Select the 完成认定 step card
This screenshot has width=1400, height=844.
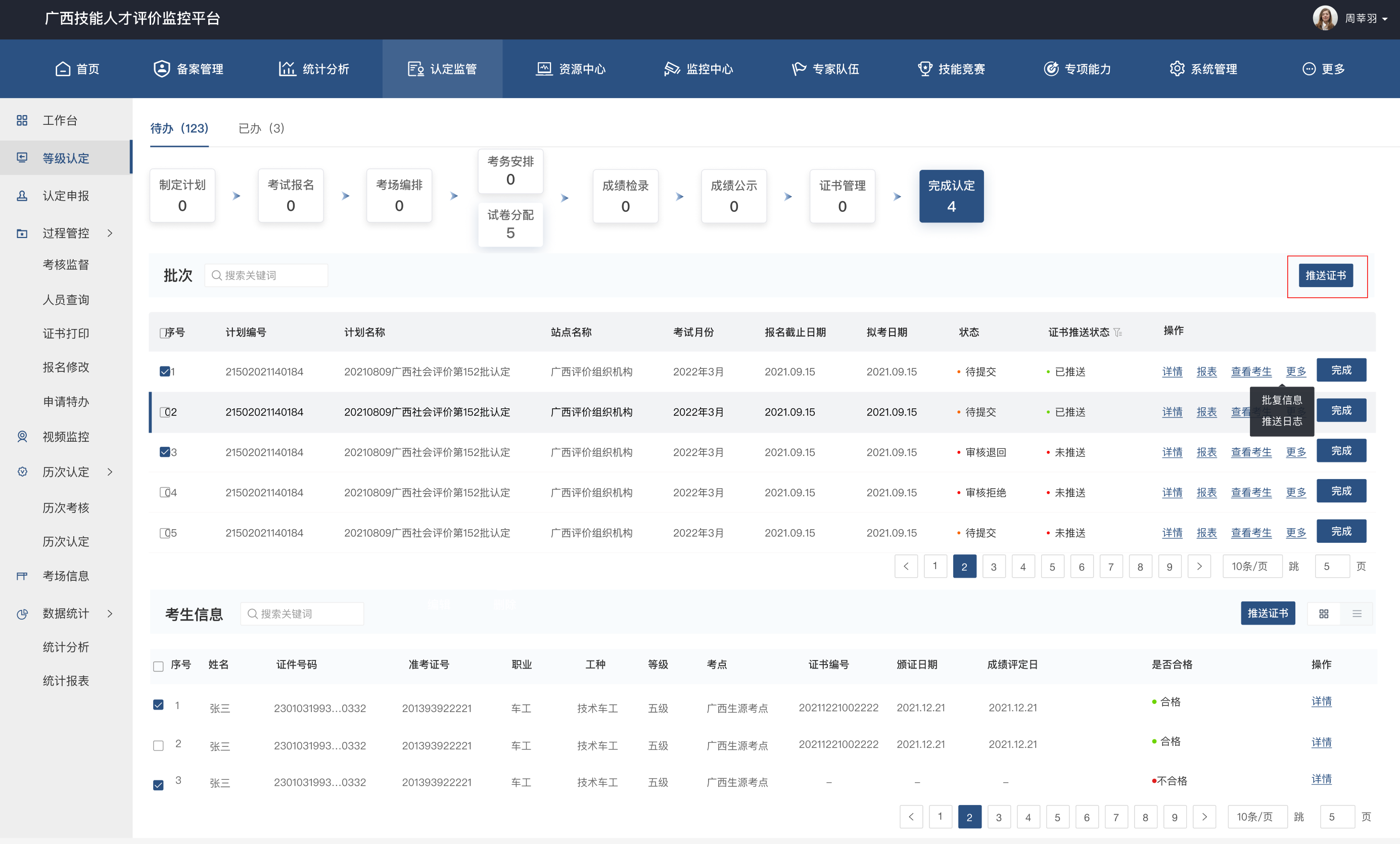[951, 196]
